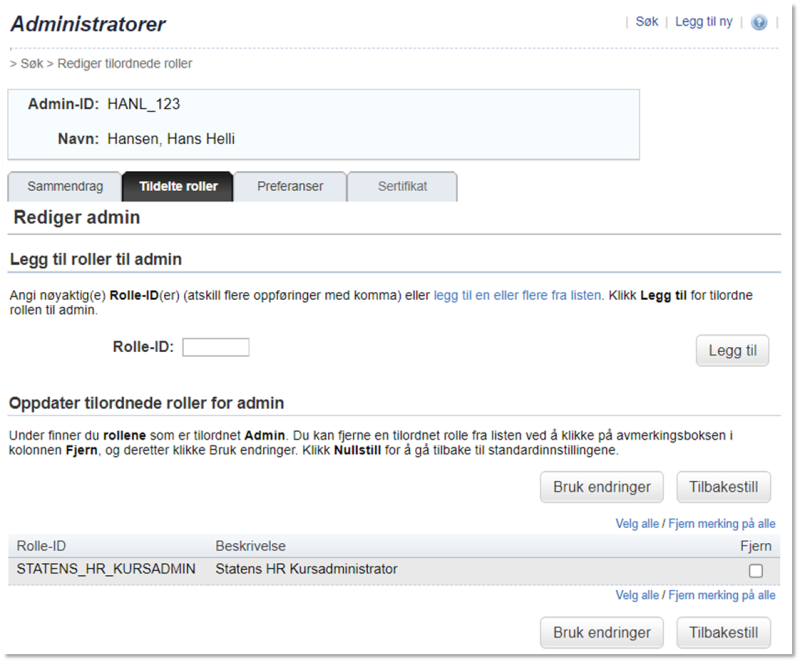Screen dimensions: 800x662
Task: Go to the Sertifikat tab
Action: (402, 187)
